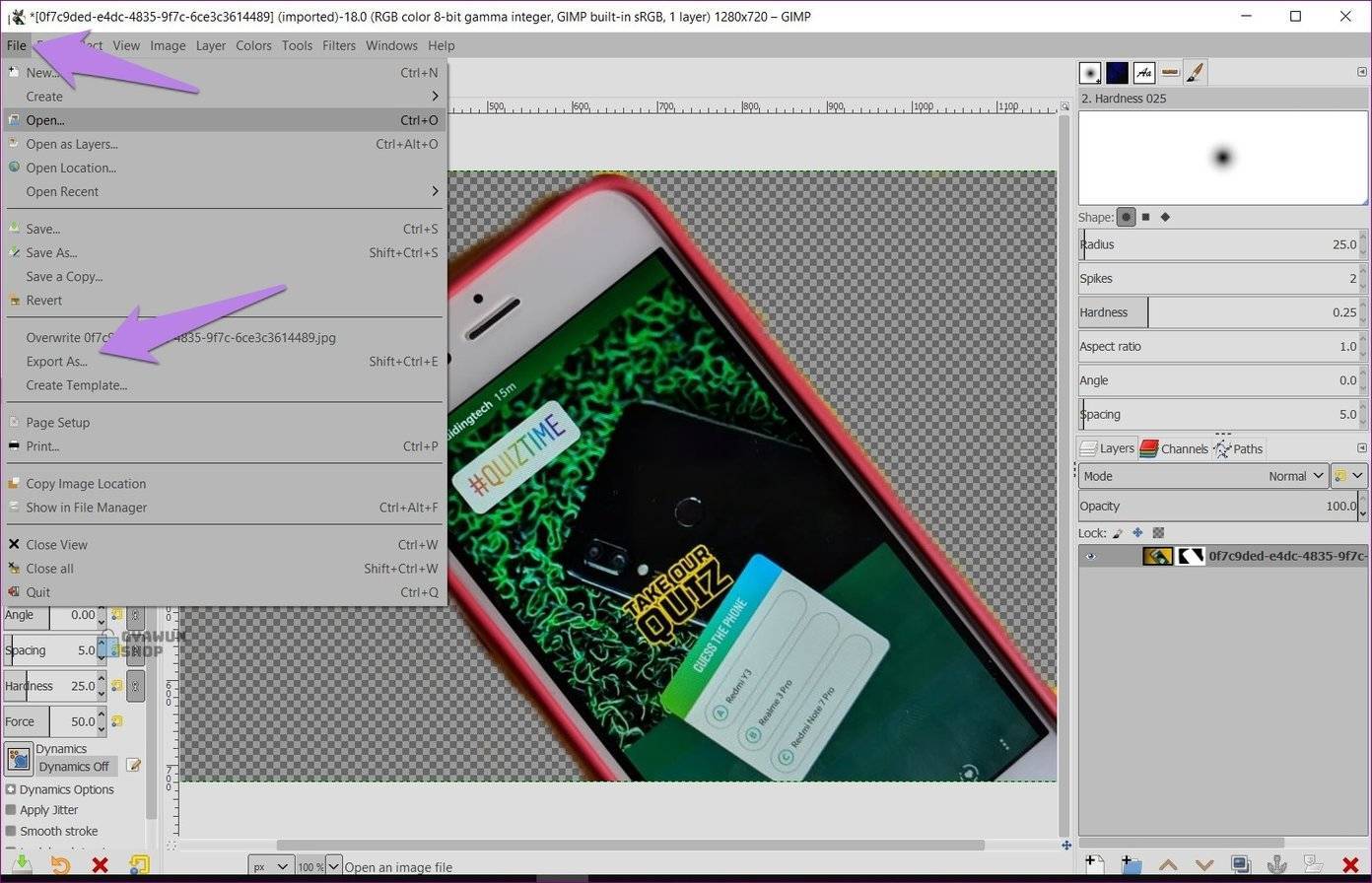The height and width of the screenshot is (883, 1372).
Task: Adjust the Opacity slider in Layers panel
Action: point(1217,506)
